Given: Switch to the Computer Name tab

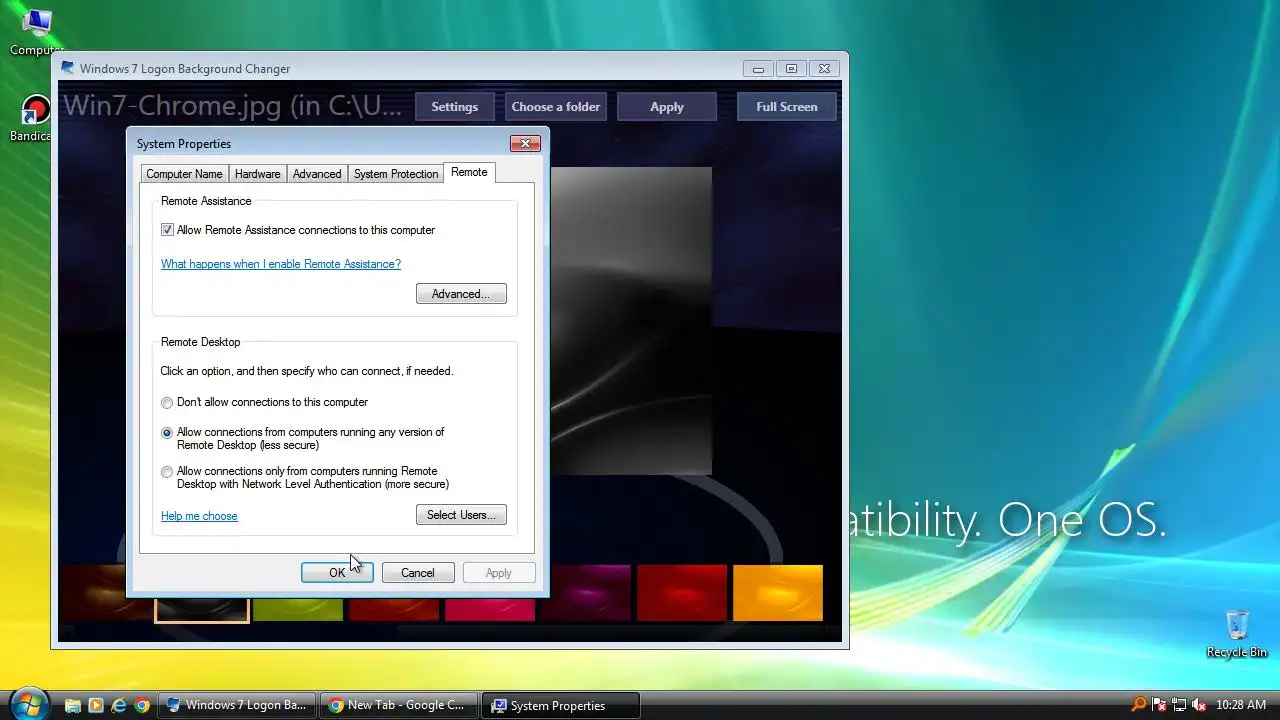Looking at the screenshot, I should coord(184,174).
